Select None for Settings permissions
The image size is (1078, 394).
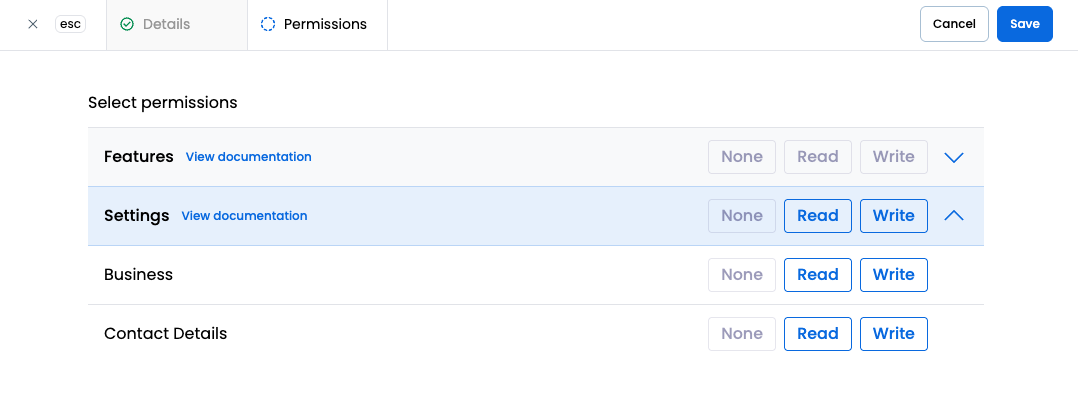pos(742,216)
